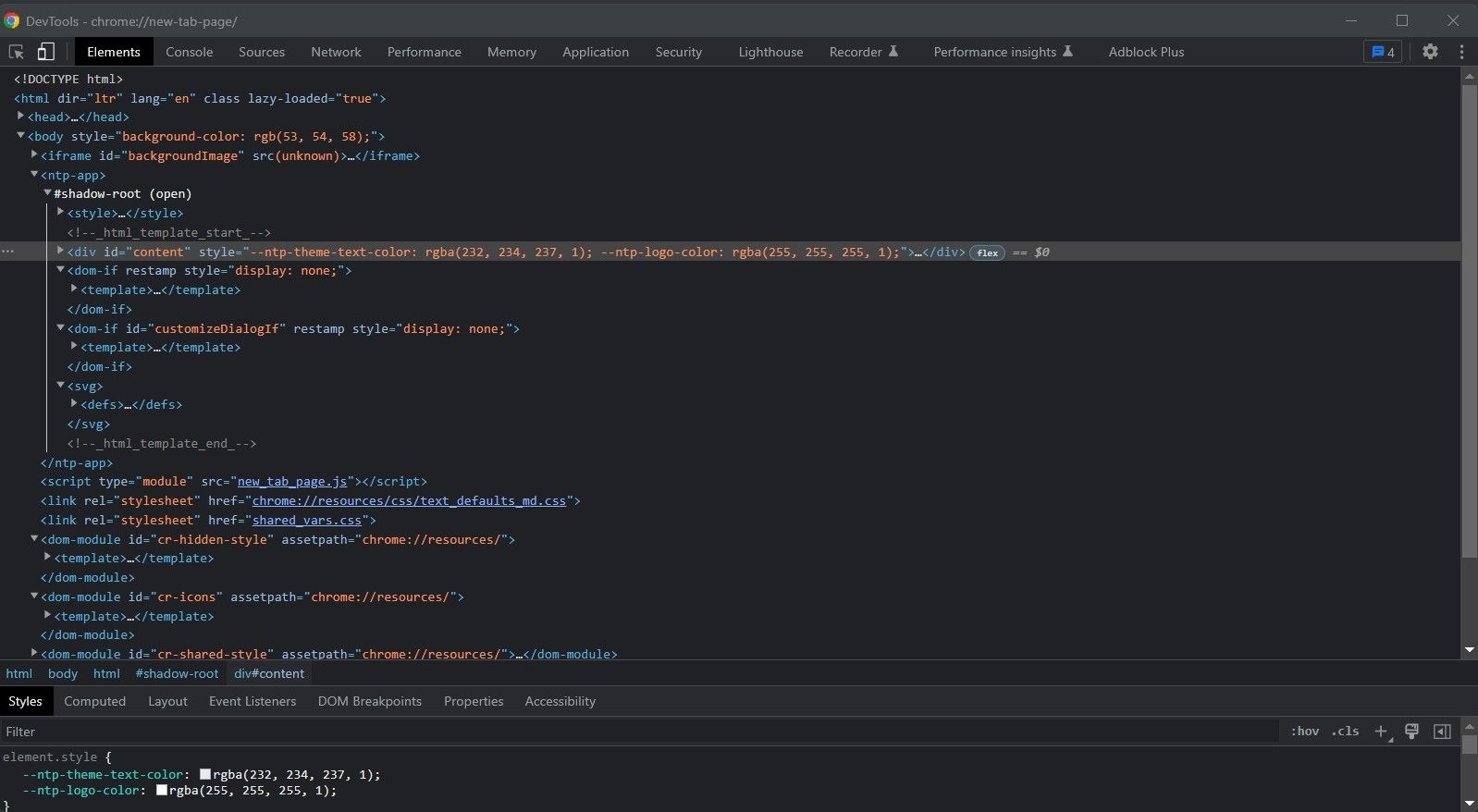Follow the shared_vars.css stylesheet link
Image resolution: width=1478 pixels, height=812 pixels.
pos(307,521)
